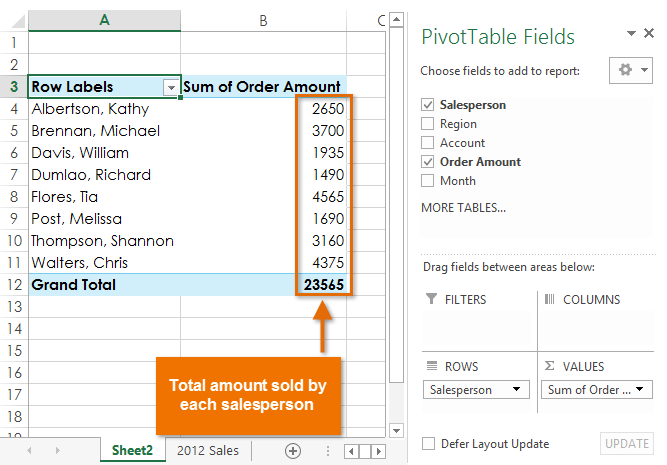Click the Salesperson field name
667x465 pixels.
[473, 105]
